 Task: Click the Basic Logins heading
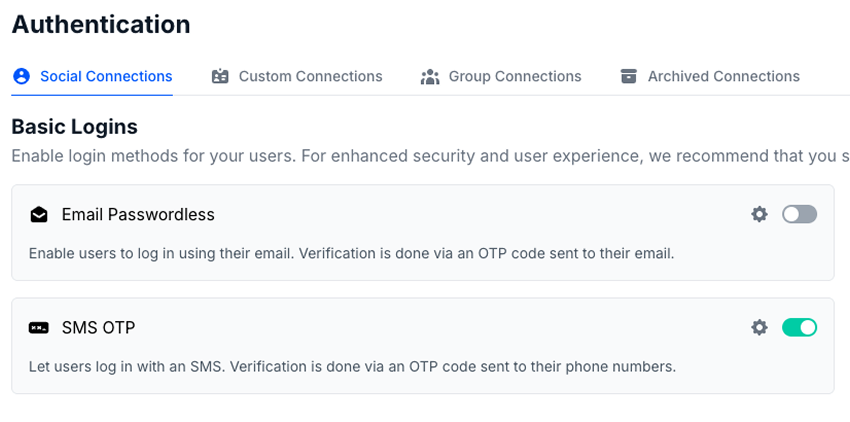coord(74,127)
